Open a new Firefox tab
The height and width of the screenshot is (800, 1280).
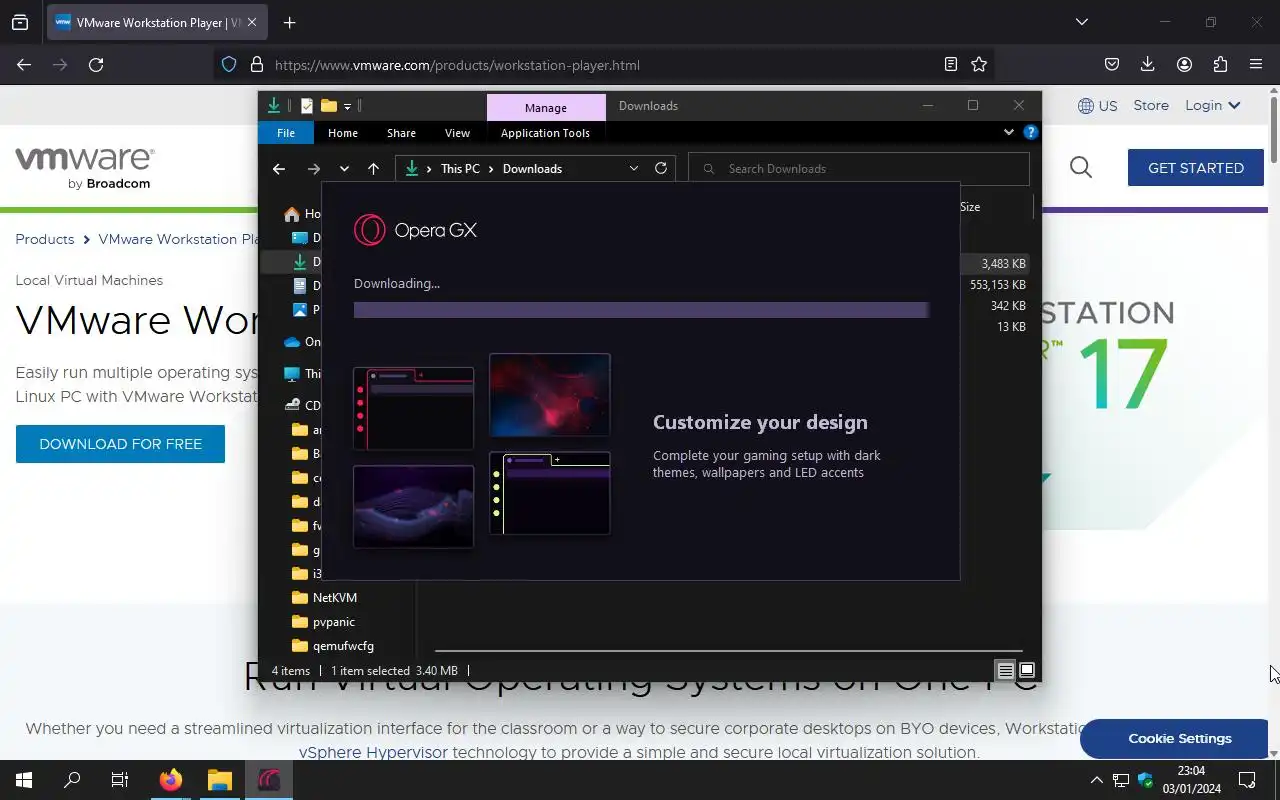289,22
